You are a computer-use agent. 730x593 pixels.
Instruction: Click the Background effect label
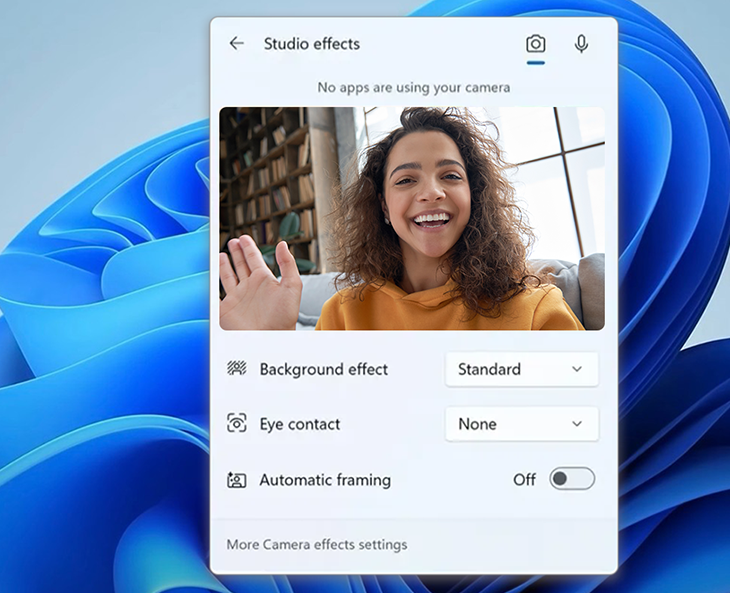coord(323,369)
